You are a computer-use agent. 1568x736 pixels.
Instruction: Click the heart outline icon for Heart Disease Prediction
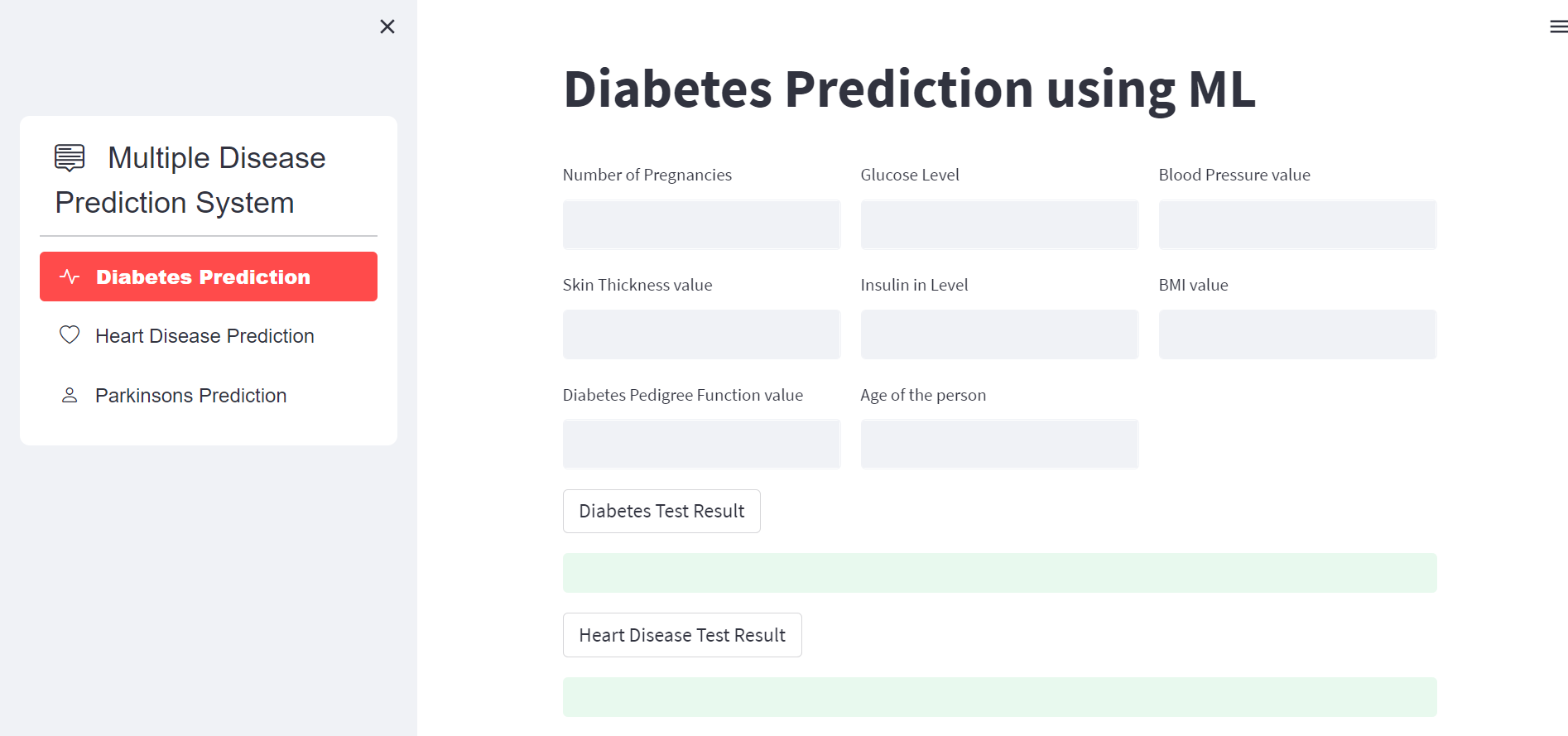pos(69,334)
